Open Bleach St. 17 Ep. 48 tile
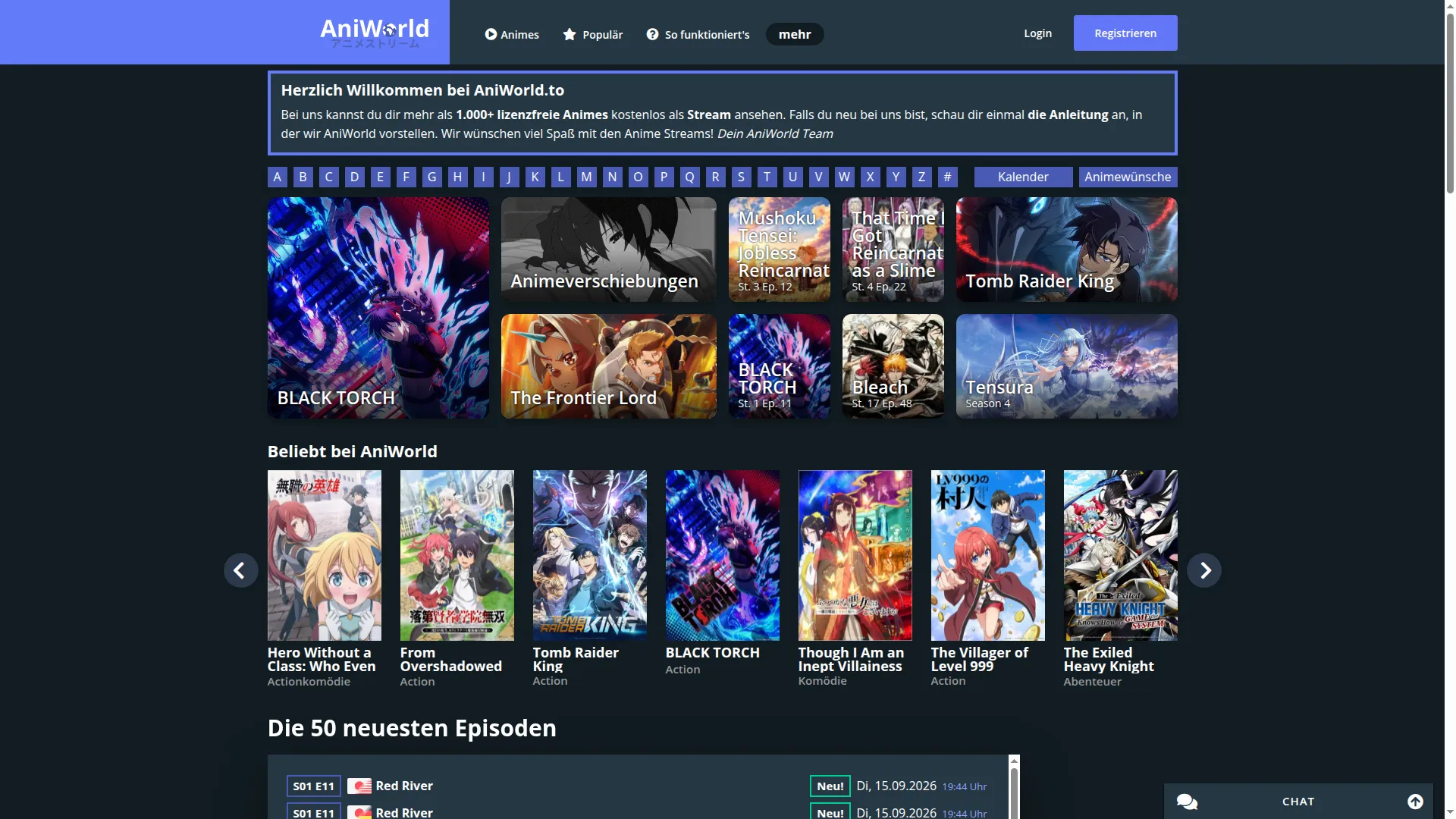The width and height of the screenshot is (1456, 819). click(x=893, y=366)
